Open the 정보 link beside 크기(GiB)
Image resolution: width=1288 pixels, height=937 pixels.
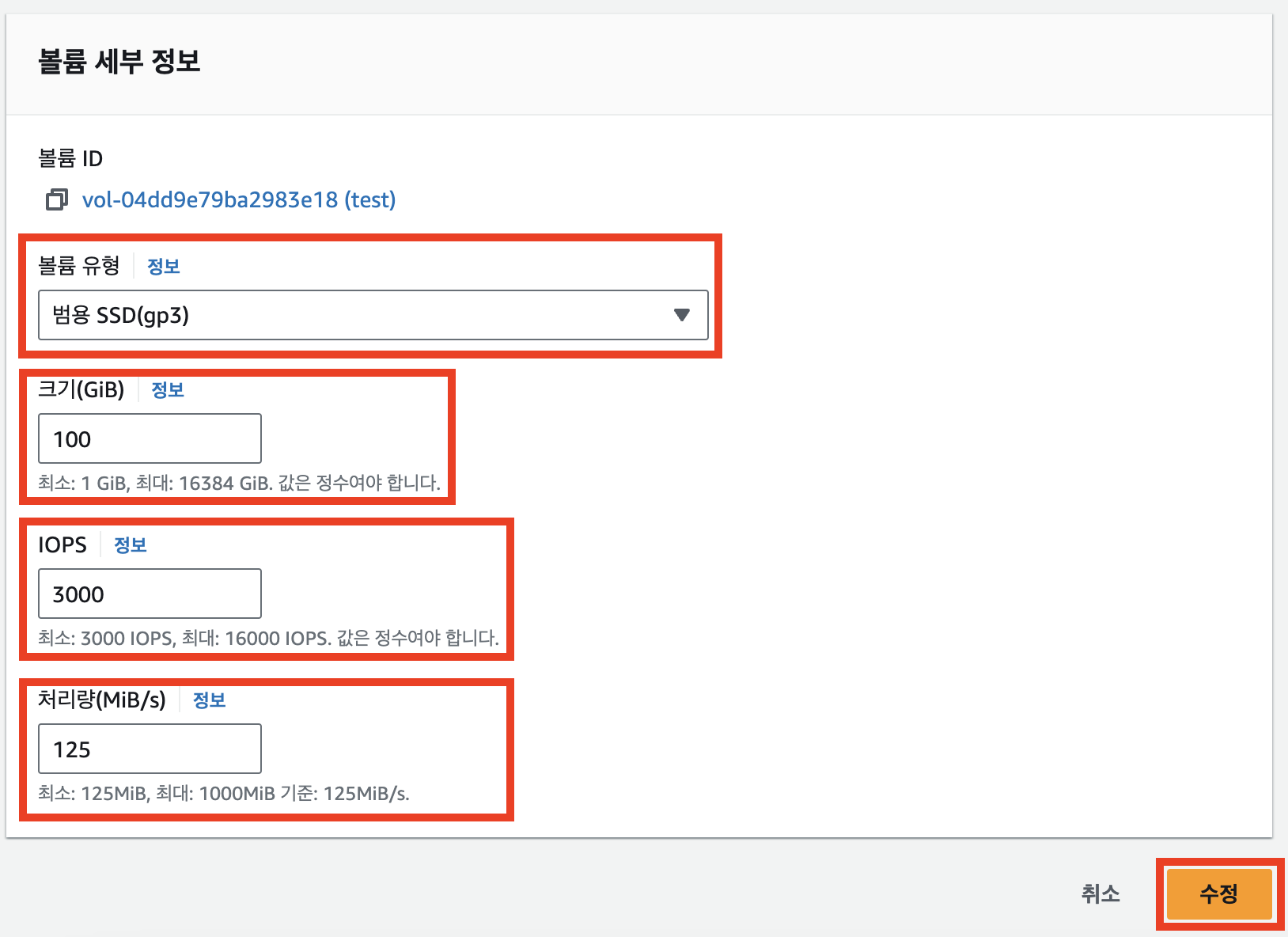pos(168,390)
